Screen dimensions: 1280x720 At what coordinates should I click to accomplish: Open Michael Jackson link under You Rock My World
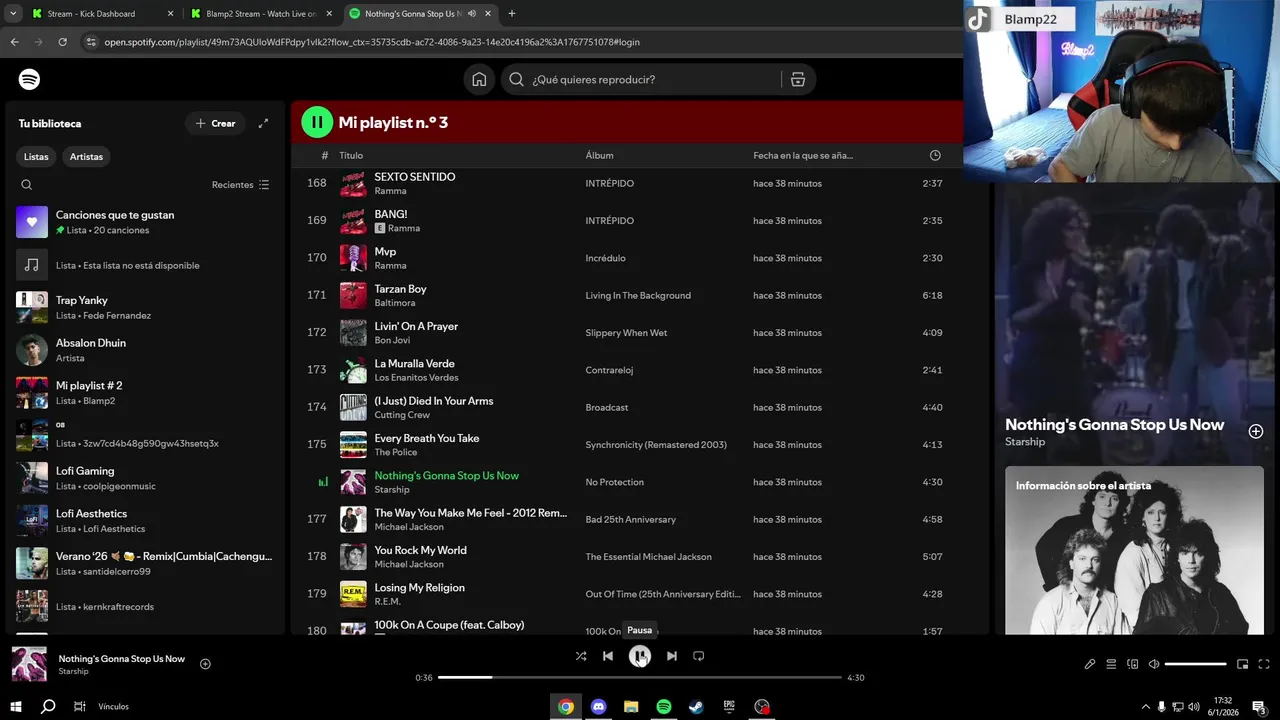click(x=409, y=564)
